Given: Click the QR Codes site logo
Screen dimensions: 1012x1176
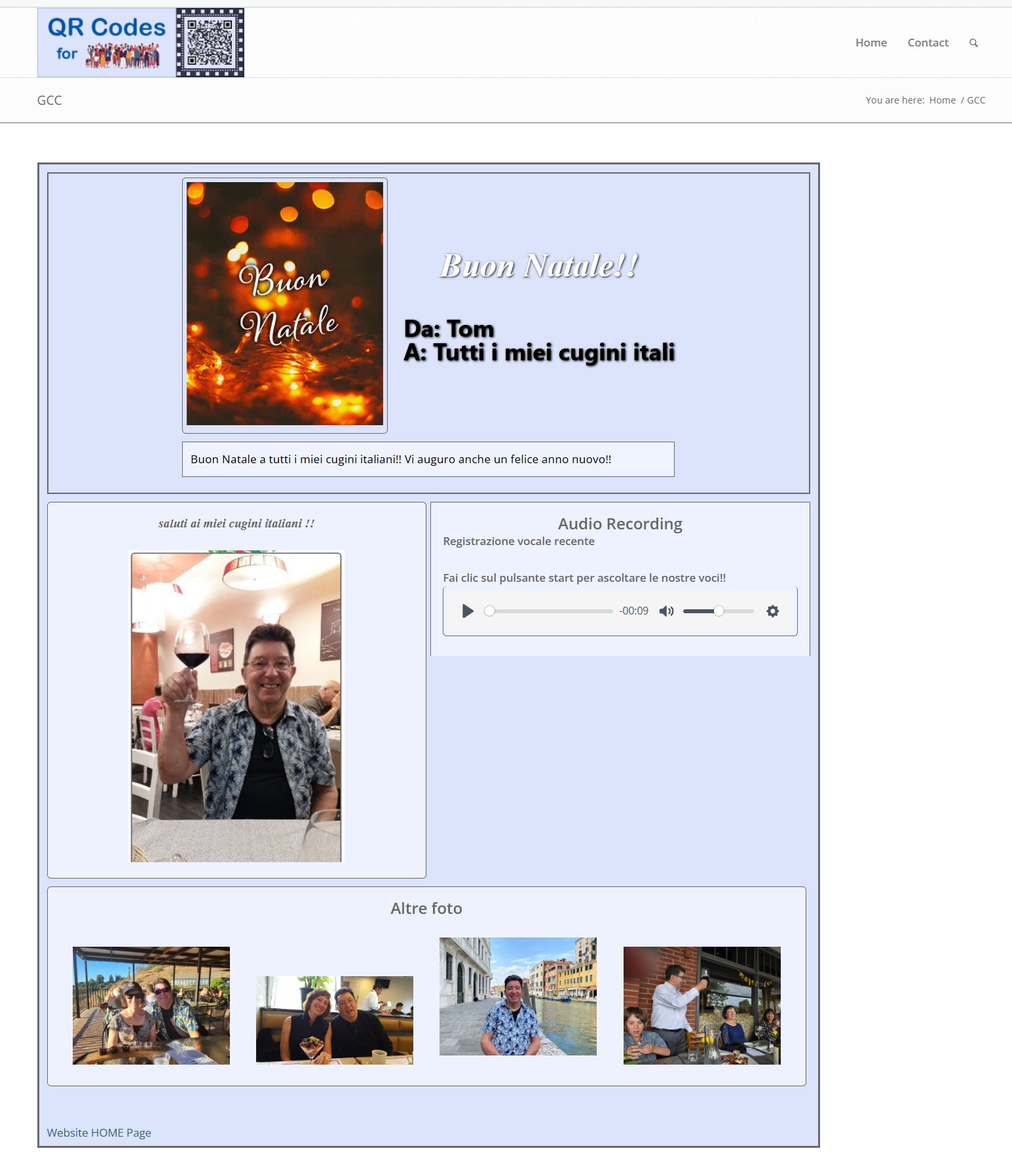Looking at the screenshot, I should 107,43.
